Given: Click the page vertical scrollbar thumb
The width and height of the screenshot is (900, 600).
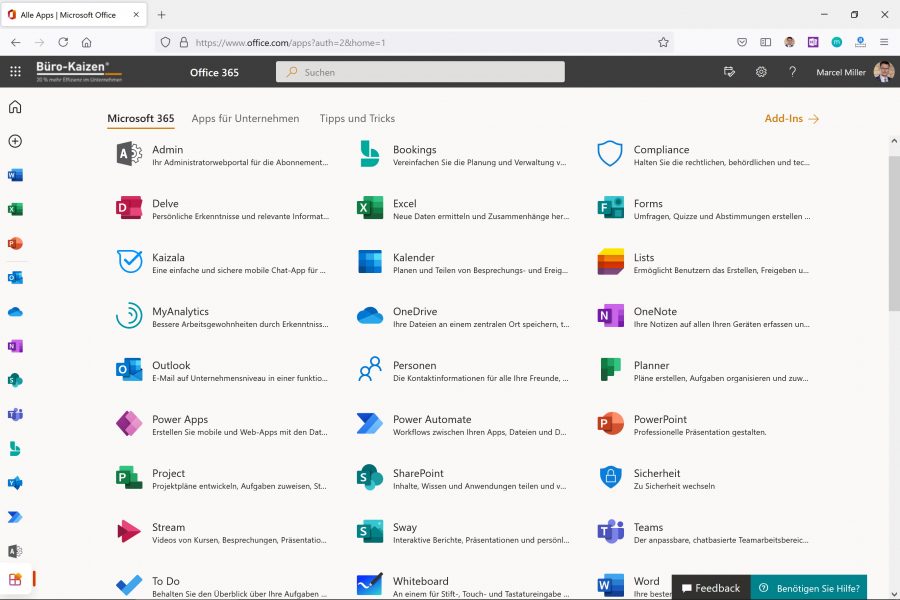Looking at the screenshot, I should point(894,233).
